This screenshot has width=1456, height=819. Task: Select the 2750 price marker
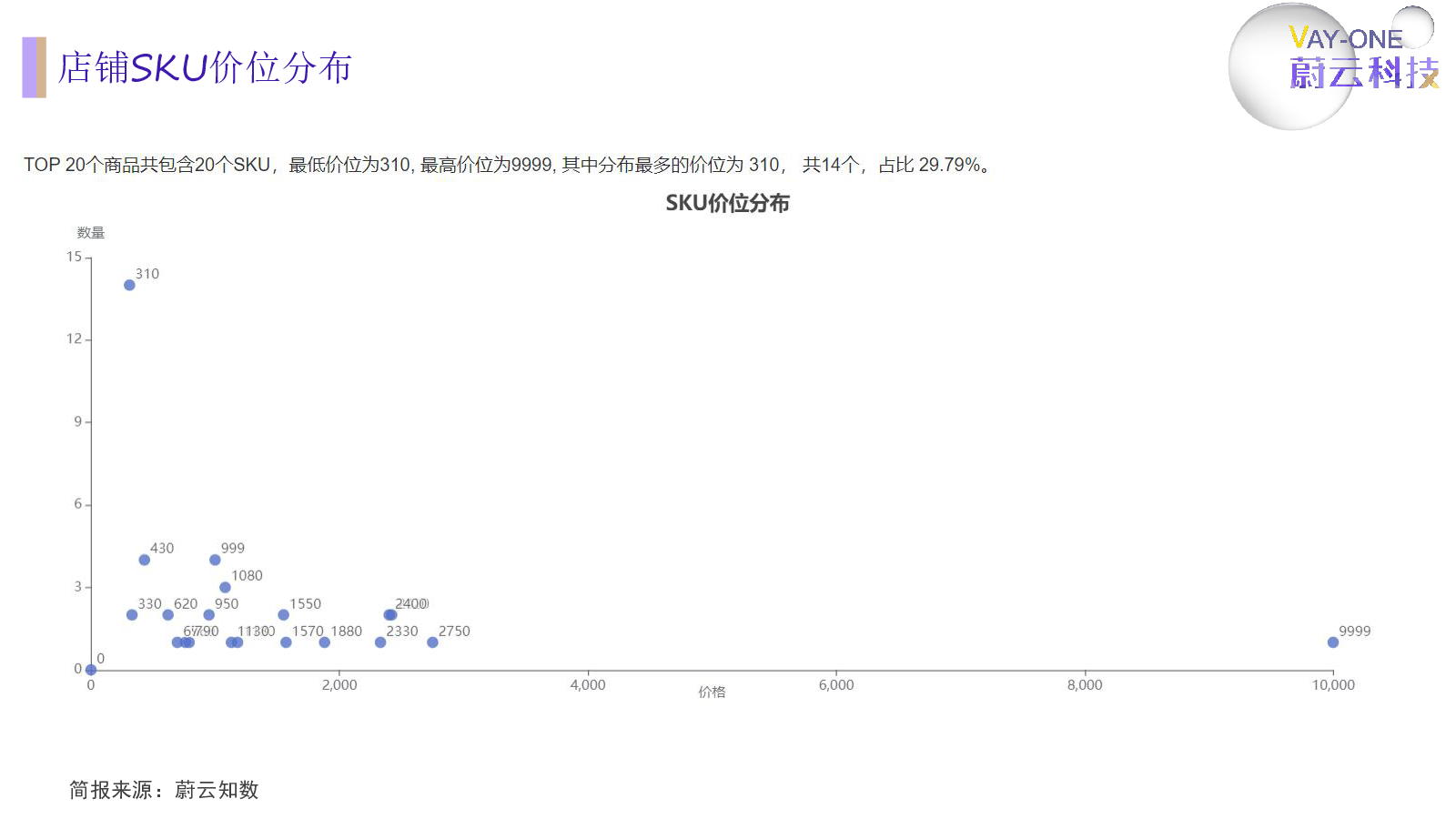432,642
